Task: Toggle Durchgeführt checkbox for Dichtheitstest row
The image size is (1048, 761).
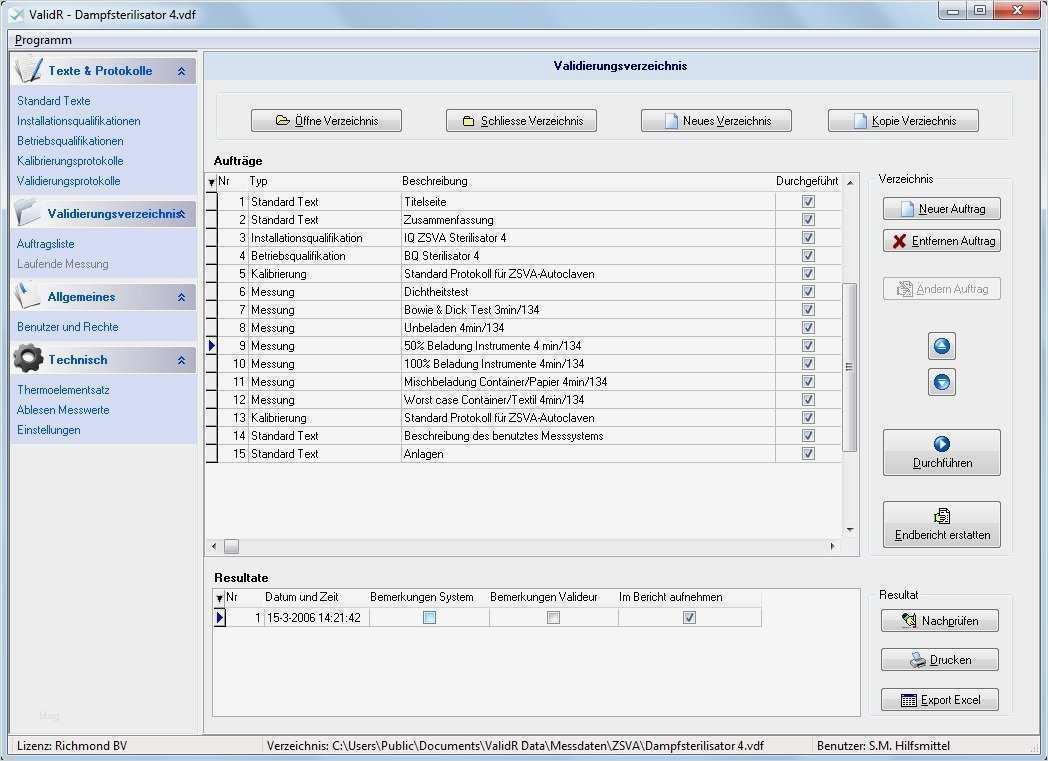Action: pos(808,291)
